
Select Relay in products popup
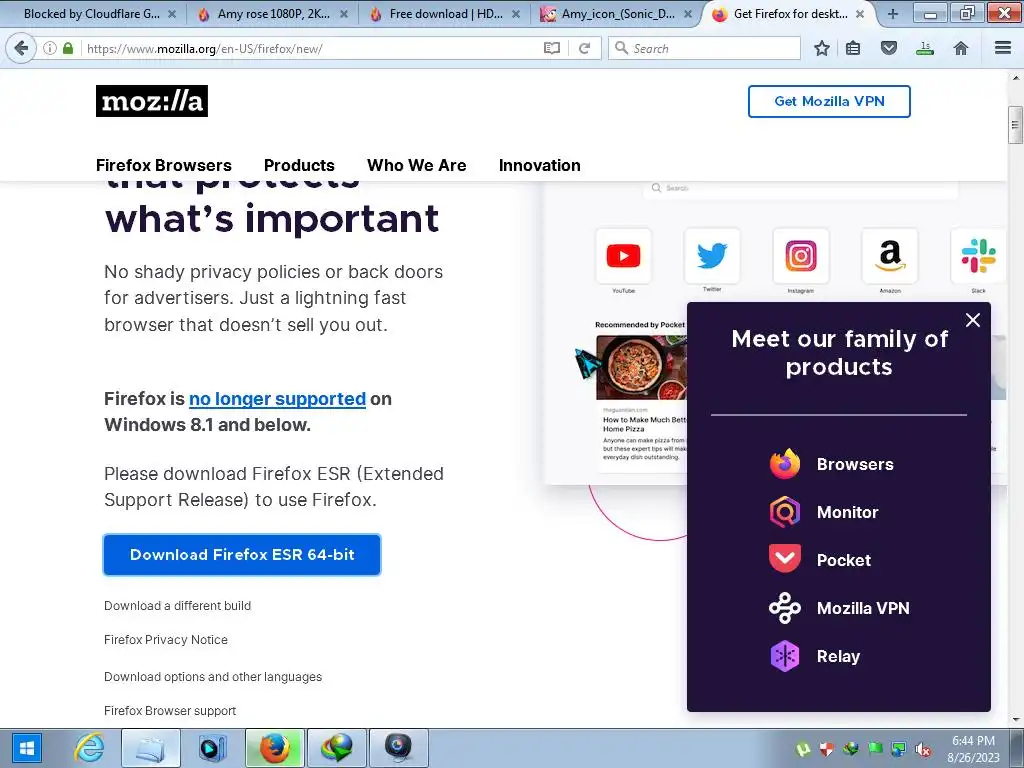click(x=838, y=656)
